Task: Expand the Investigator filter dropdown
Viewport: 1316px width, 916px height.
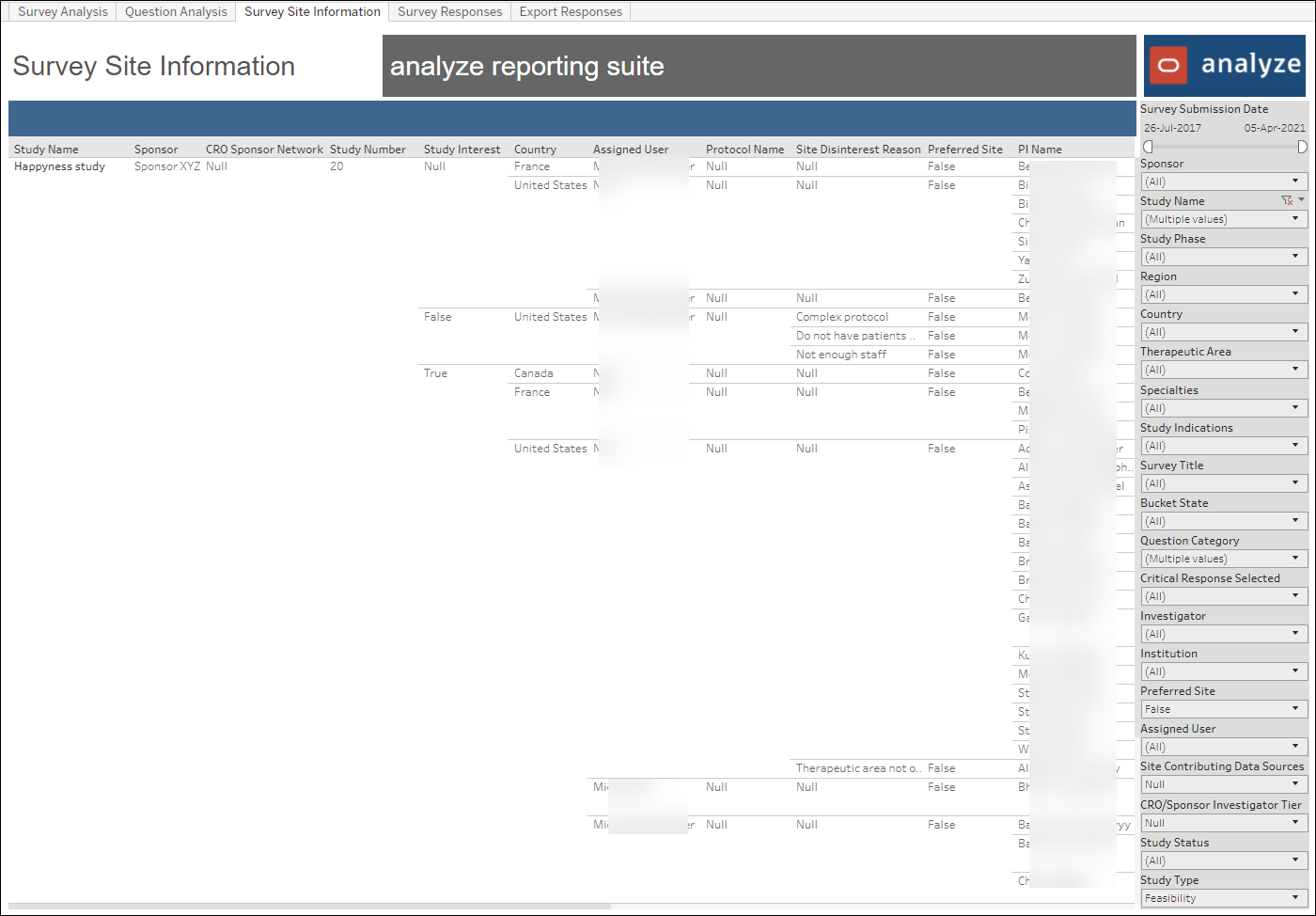Action: (x=1224, y=634)
